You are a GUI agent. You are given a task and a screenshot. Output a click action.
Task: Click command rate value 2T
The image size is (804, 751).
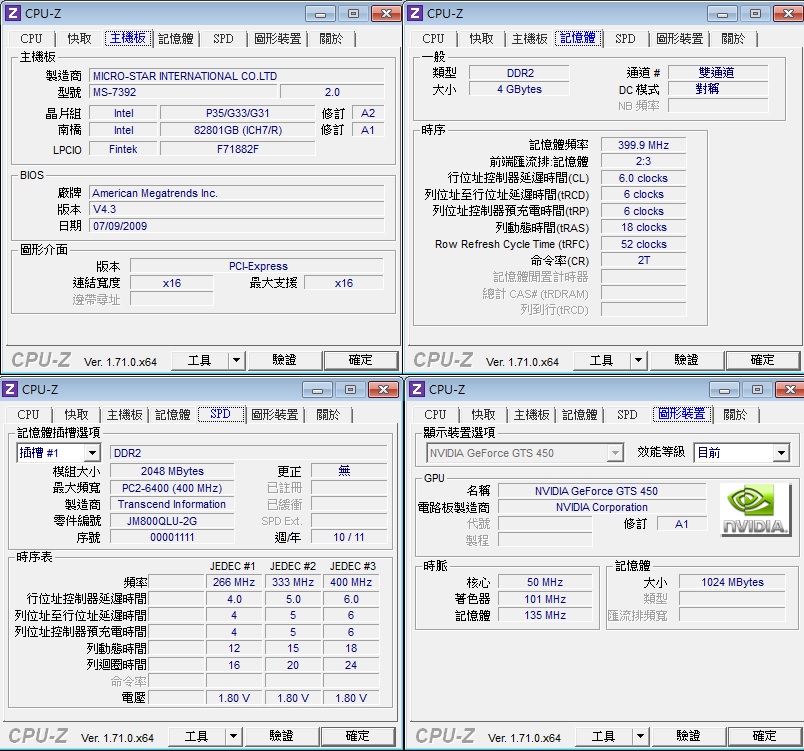point(644,260)
